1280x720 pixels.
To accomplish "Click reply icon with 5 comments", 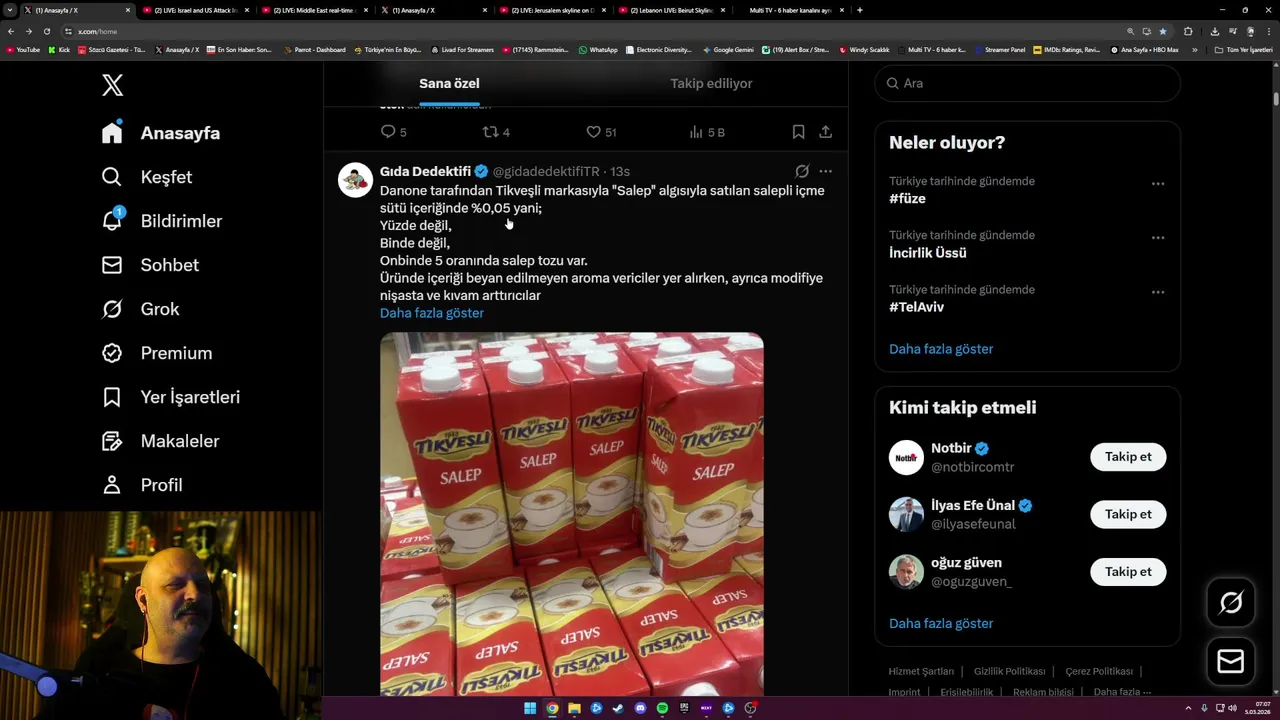I will (388, 132).
